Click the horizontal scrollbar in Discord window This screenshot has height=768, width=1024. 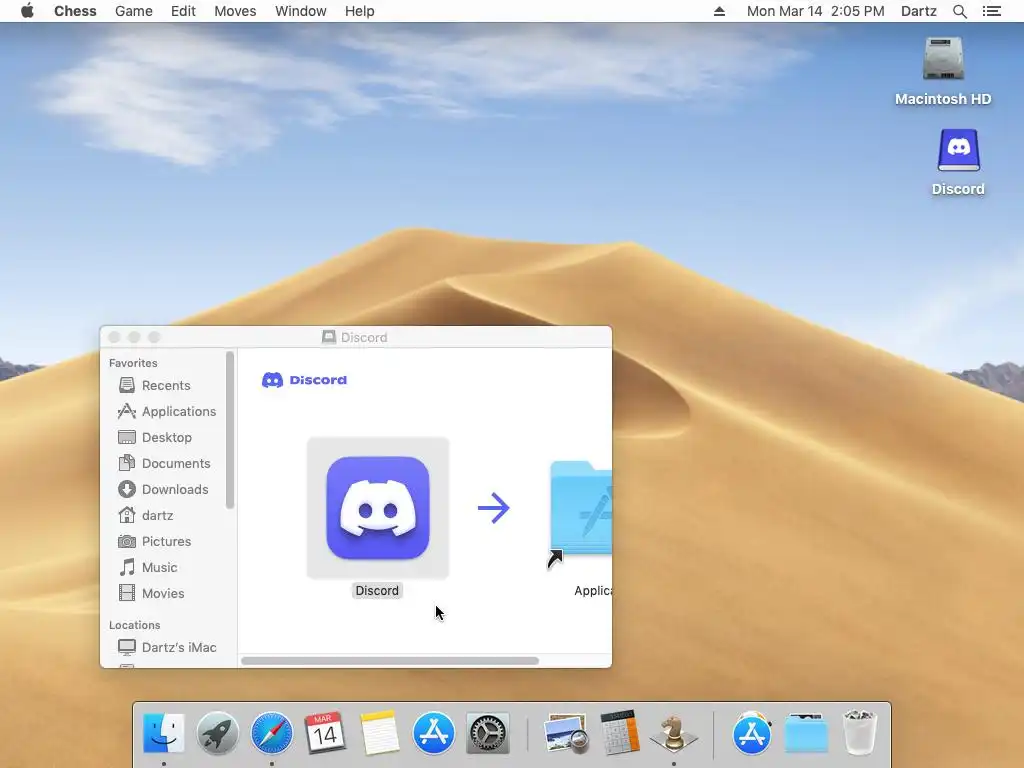pyautogui.click(x=390, y=661)
